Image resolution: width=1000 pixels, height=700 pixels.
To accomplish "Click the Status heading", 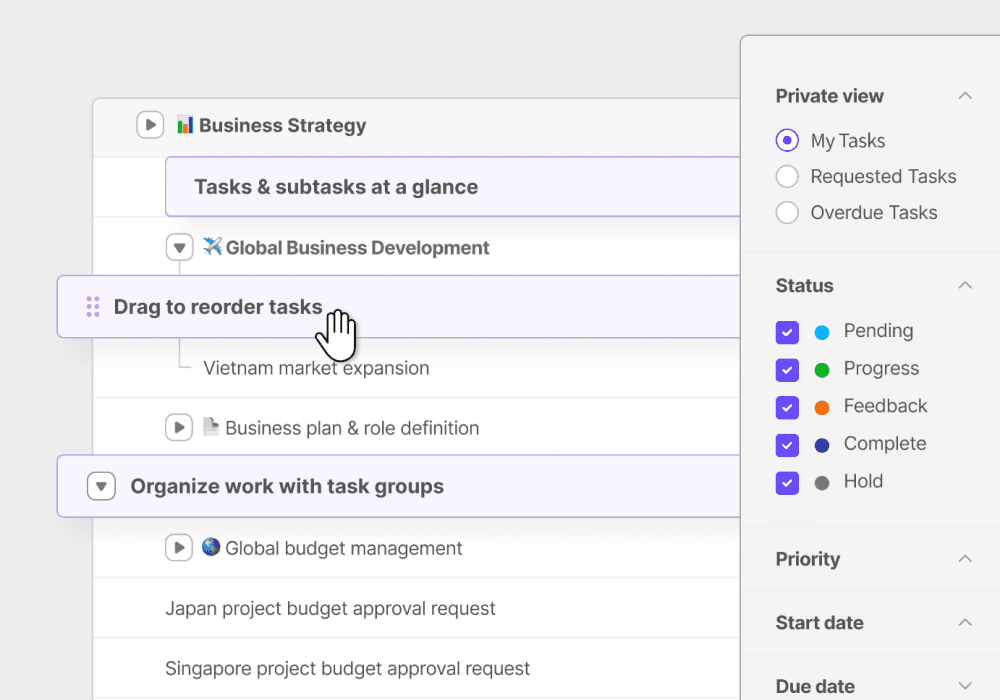I will click(x=804, y=285).
